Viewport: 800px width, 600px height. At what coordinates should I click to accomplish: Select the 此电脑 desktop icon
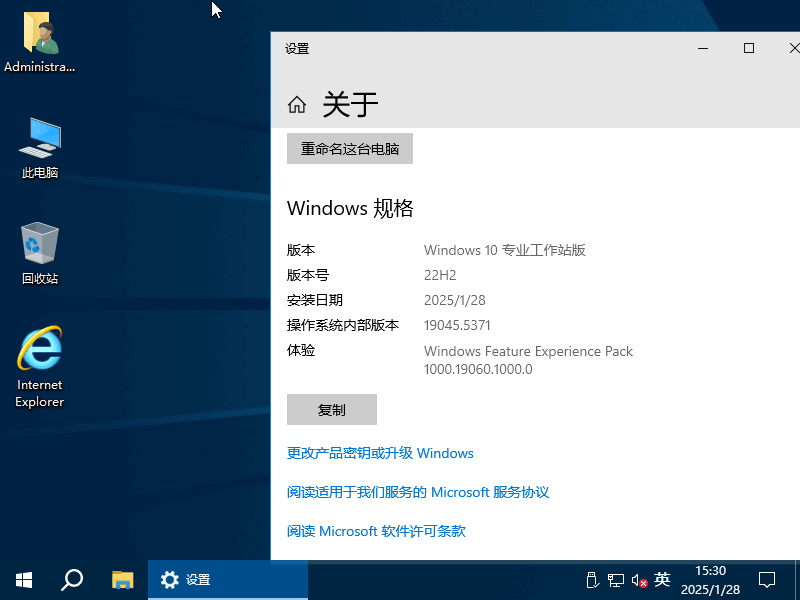(x=40, y=148)
